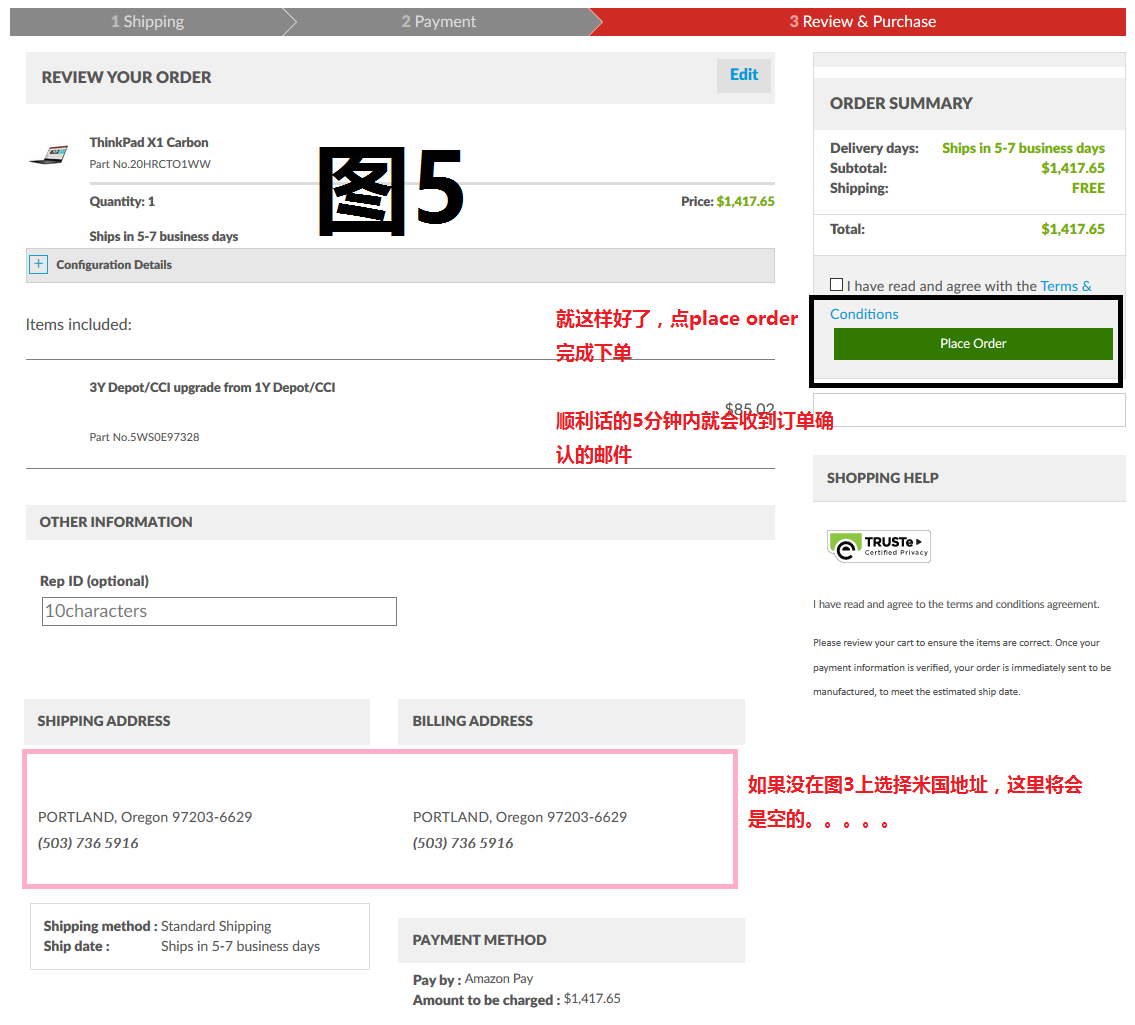Click the Edit button for the order
The height and width of the screenshot is (1025, 1135).
coord(743,75)
